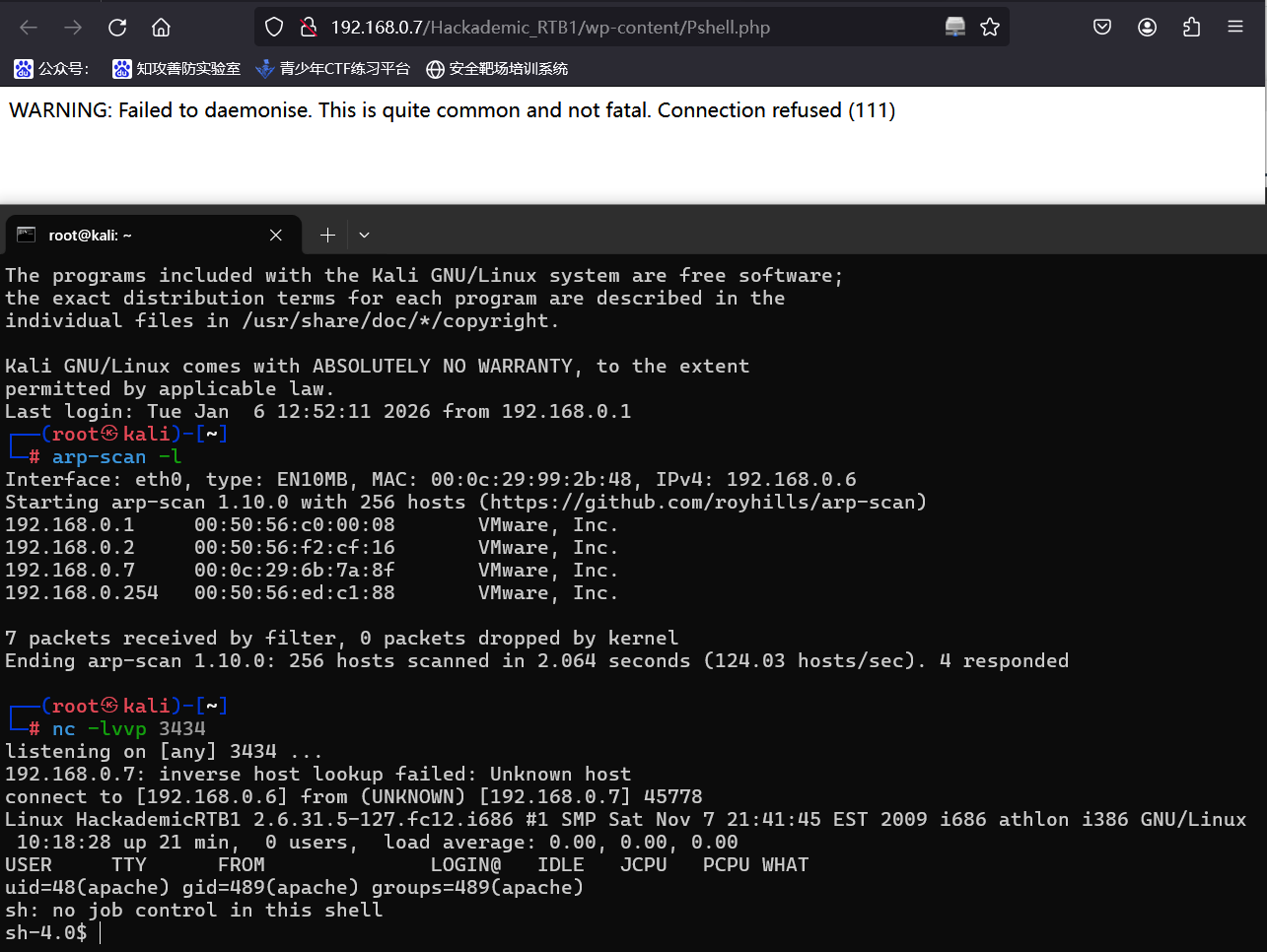Click the listening on [any] 3434 line
Viewport: 1267px width, 952px height.
[x=163, y=751]
